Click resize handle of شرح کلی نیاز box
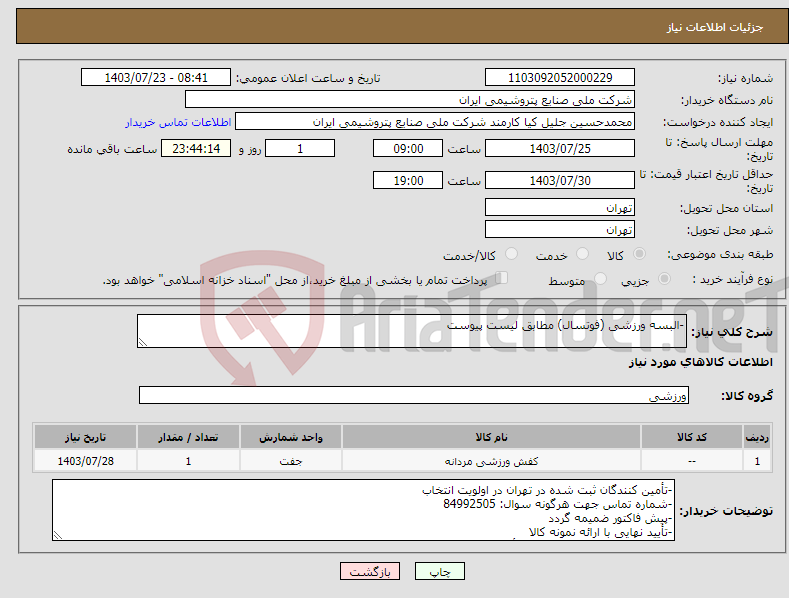Viewport: 789px width, 598px height. (x=143, y=342)
